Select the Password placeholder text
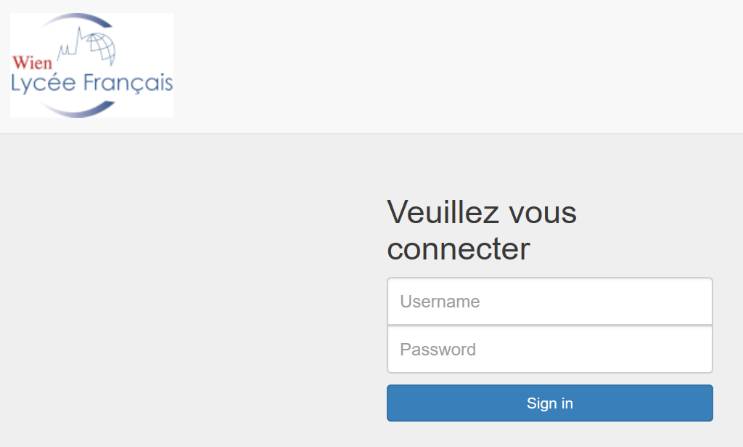This screenshot has height=447, width=743. tap(438, 349)
